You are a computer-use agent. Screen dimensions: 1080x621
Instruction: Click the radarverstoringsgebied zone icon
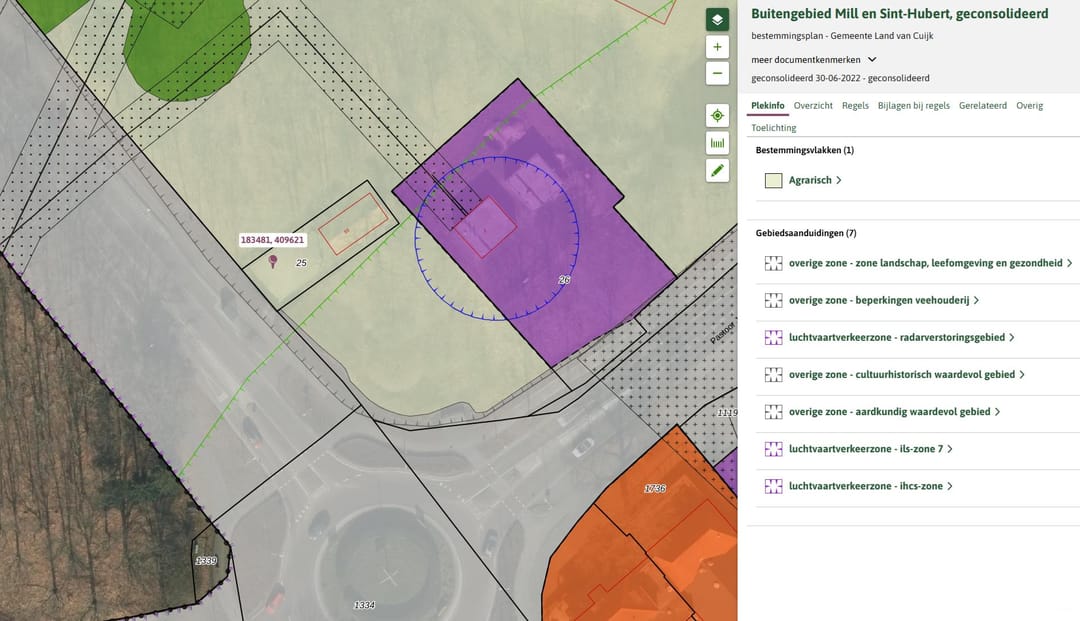[773, 338]
